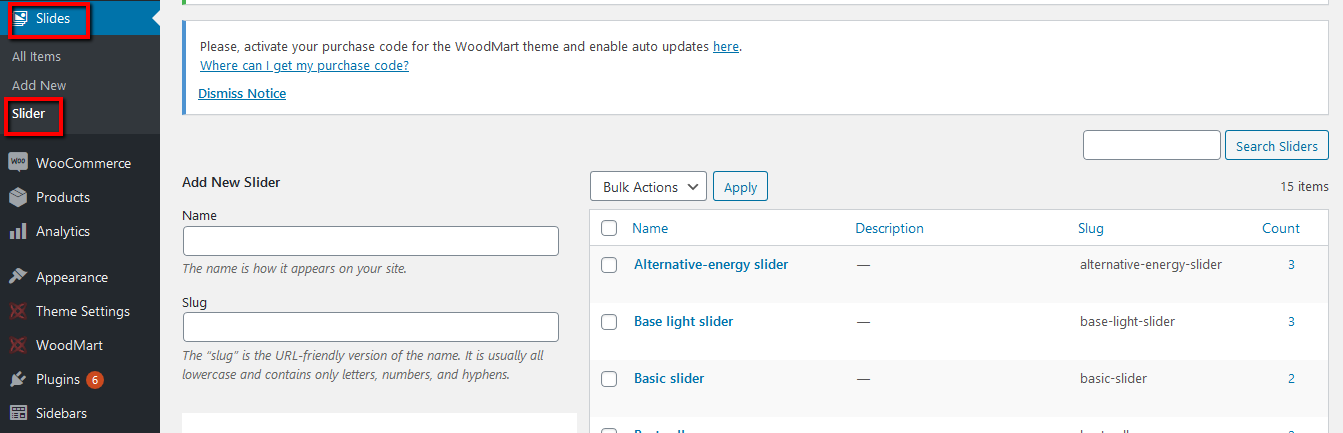Select the Basic slider row checkbox
The width and height of the screenshot is (1343, 433).
point(609,379)
